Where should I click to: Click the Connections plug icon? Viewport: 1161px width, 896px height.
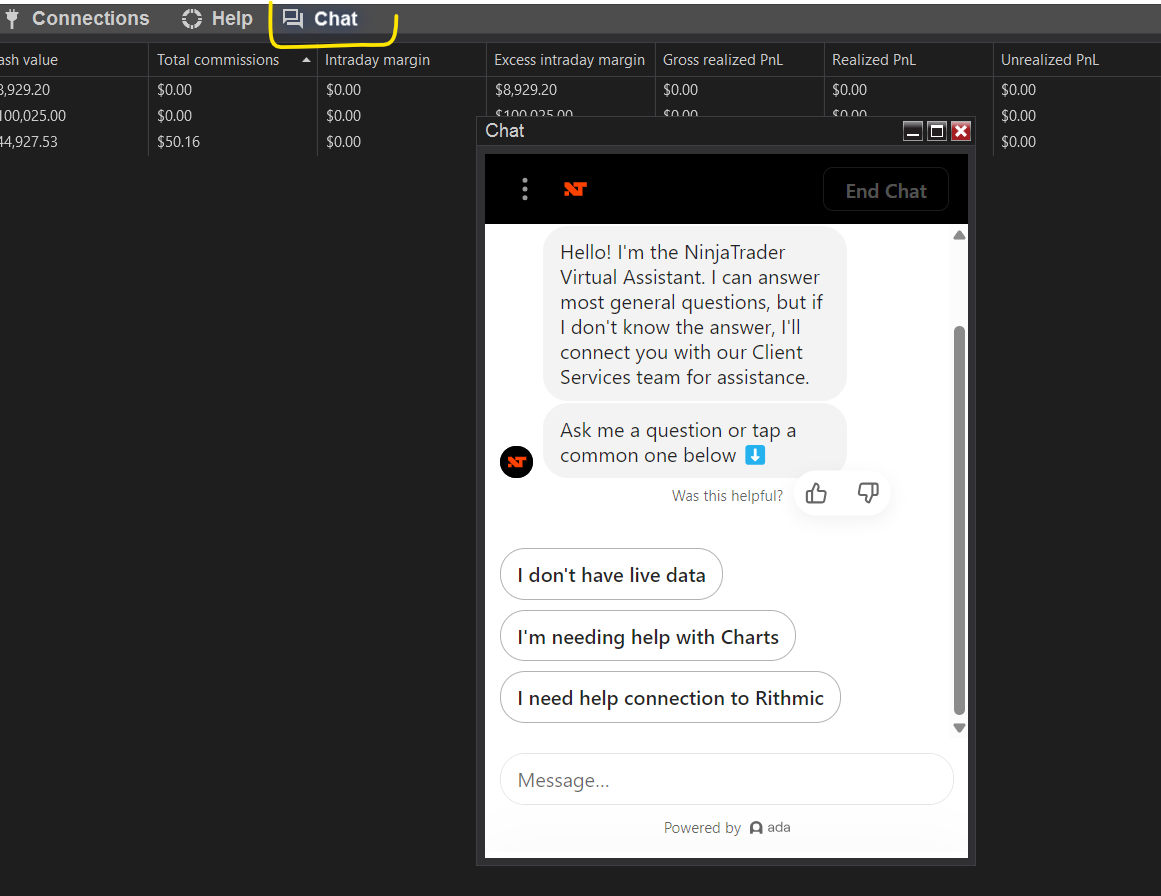(12, 19)
